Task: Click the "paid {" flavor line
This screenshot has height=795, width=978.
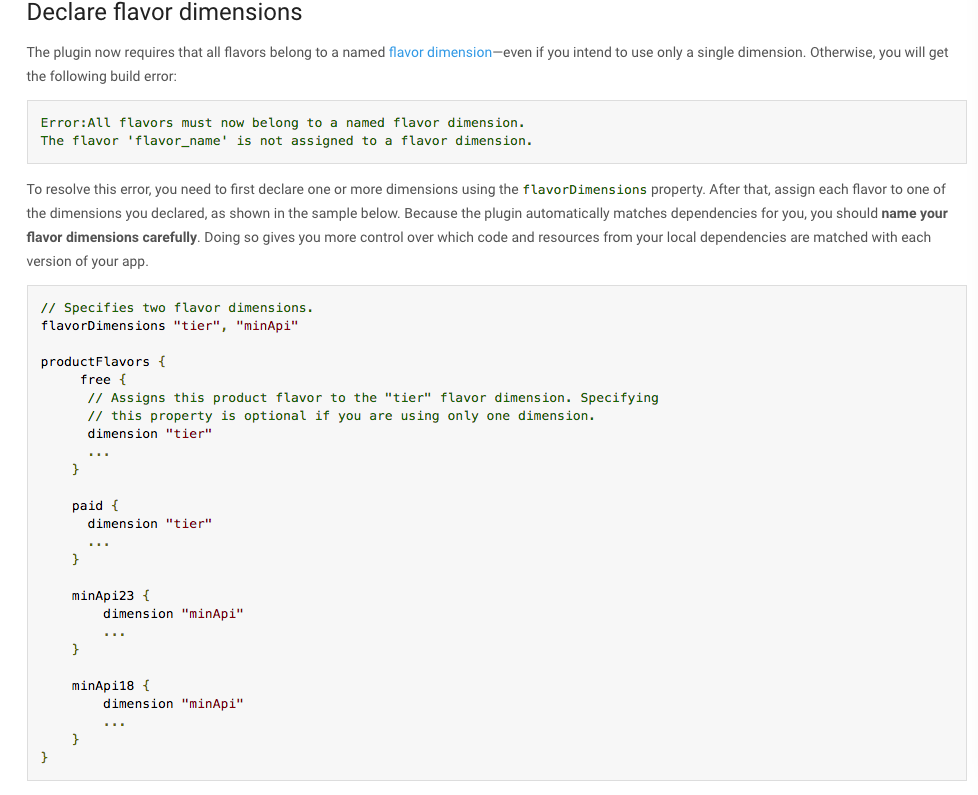Action: (x=95, y=506)
